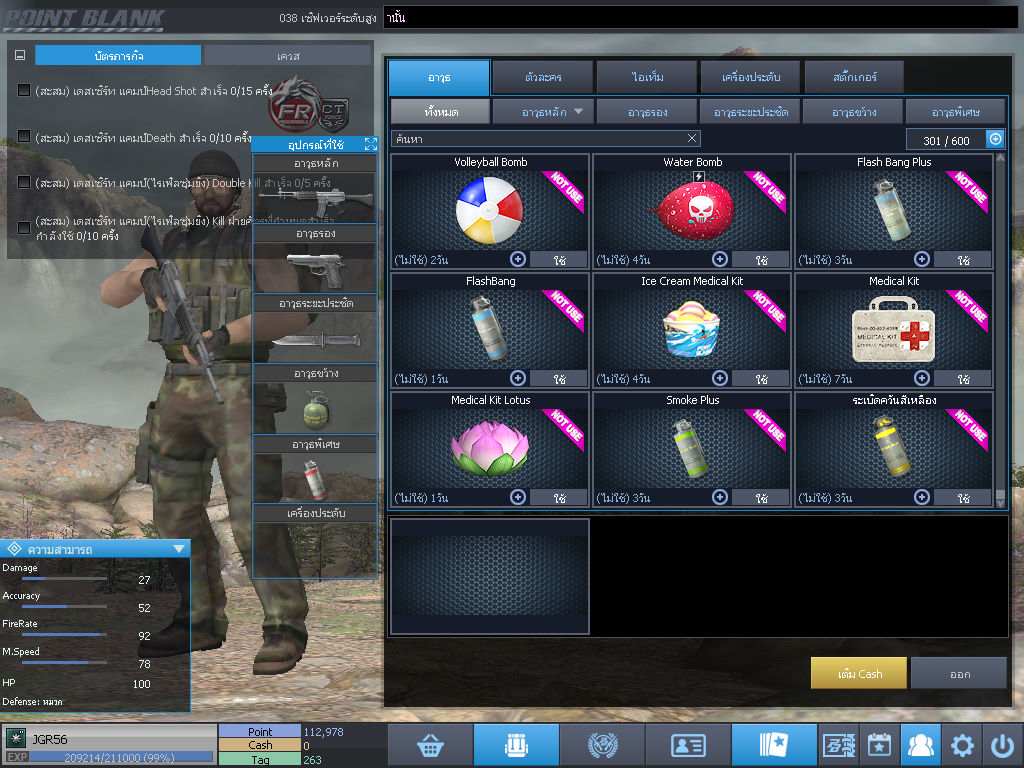Viewport: 1024px width, 768px height.
Task: Click plus icon on Volleyball Bomb card
Action: 518,259
